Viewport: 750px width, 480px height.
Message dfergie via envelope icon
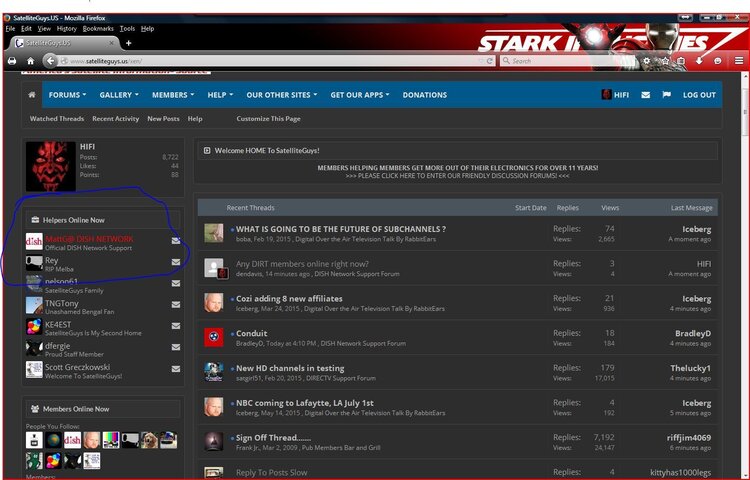coord(176,347)
